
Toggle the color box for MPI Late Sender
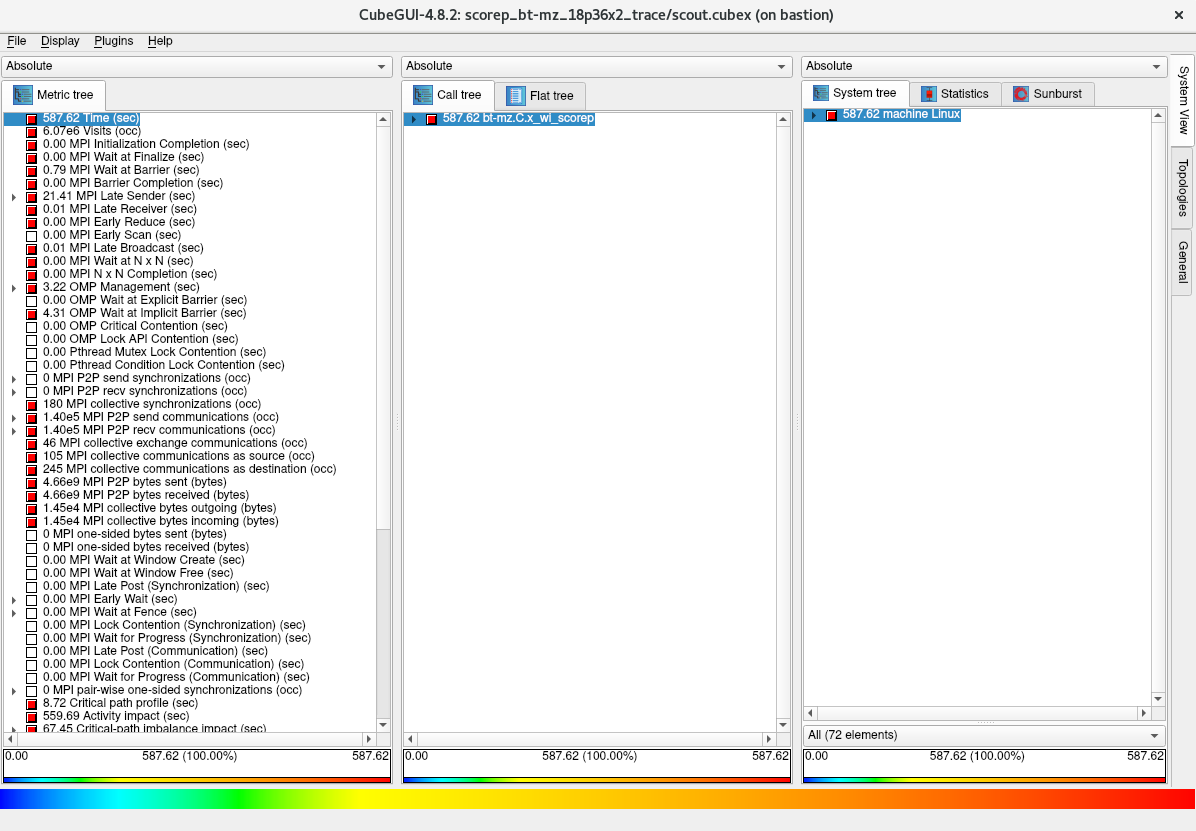pos(31,197)
